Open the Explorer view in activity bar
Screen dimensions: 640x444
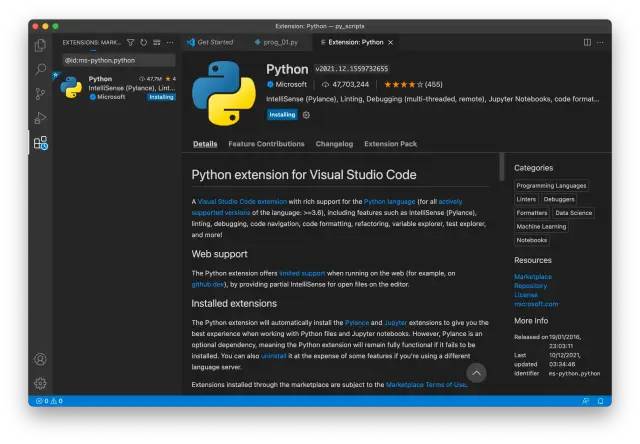pyautogui.click(x=40, y=45)
